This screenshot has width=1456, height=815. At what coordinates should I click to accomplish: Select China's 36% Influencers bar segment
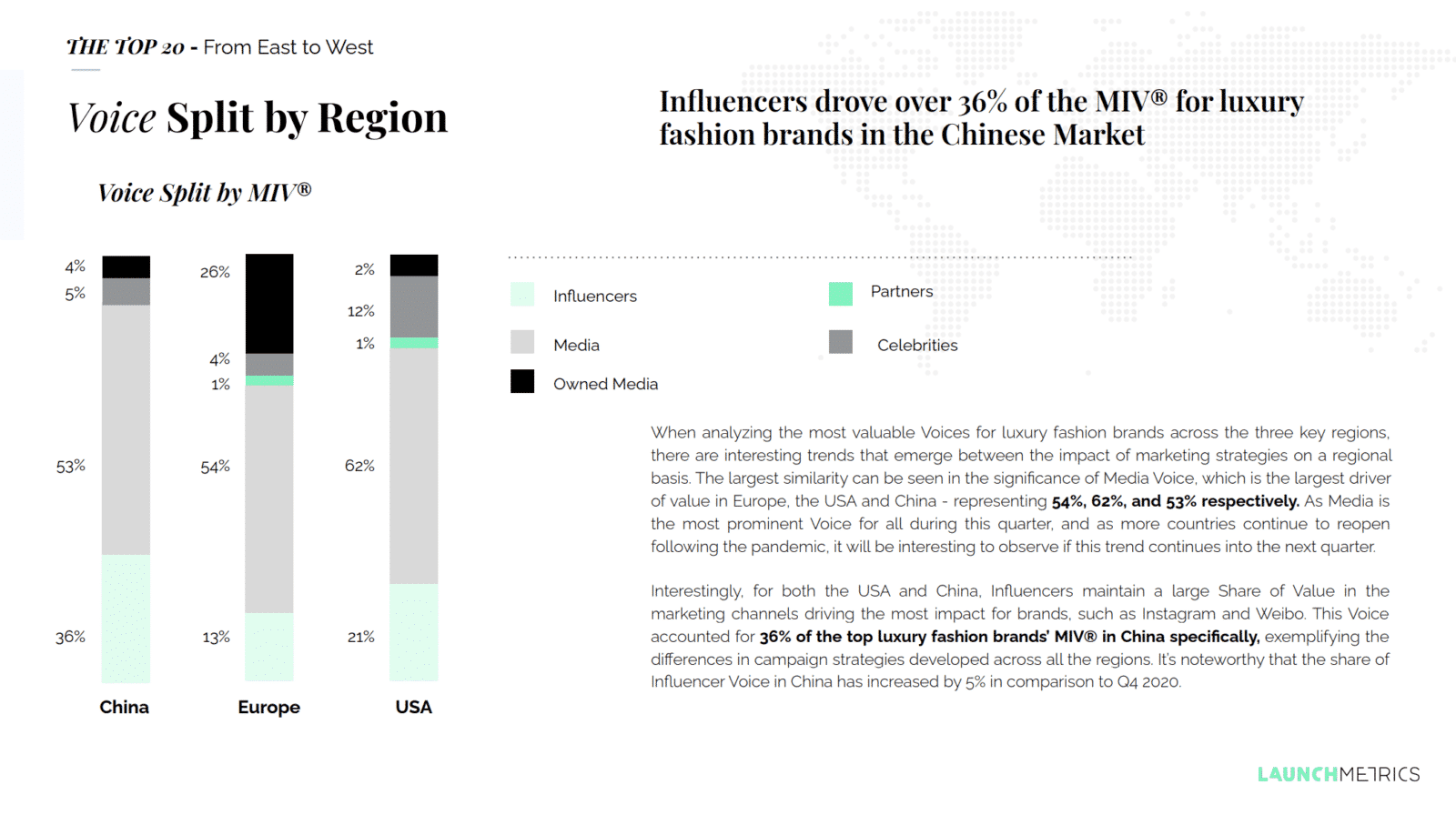pyautogui.click(x=126, y=619)
